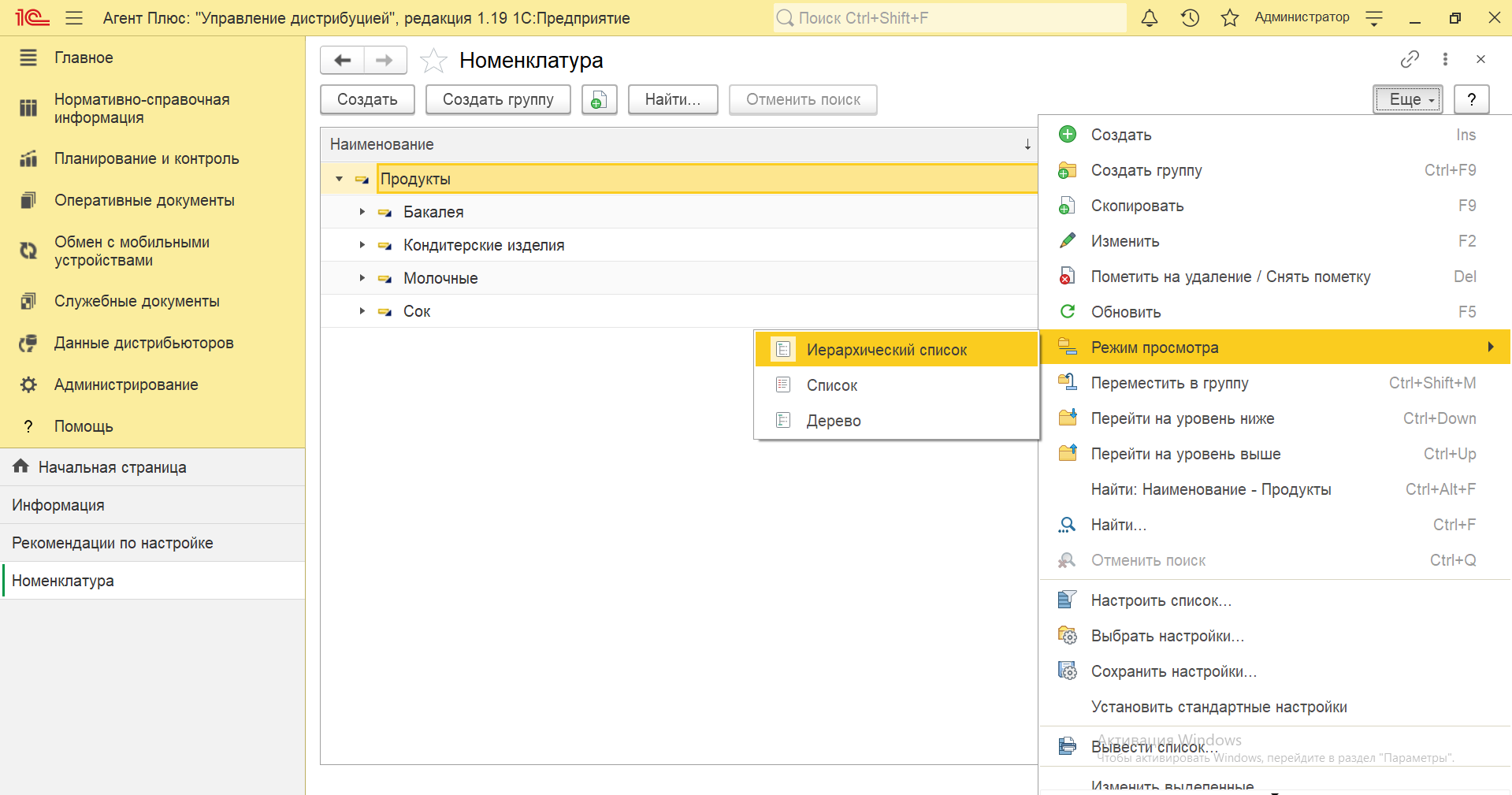This screenshot has width=1512, height=795.
Task: Click refresh icon next to Обновить
Action: pyautogui.click(x=1068, y=311)
